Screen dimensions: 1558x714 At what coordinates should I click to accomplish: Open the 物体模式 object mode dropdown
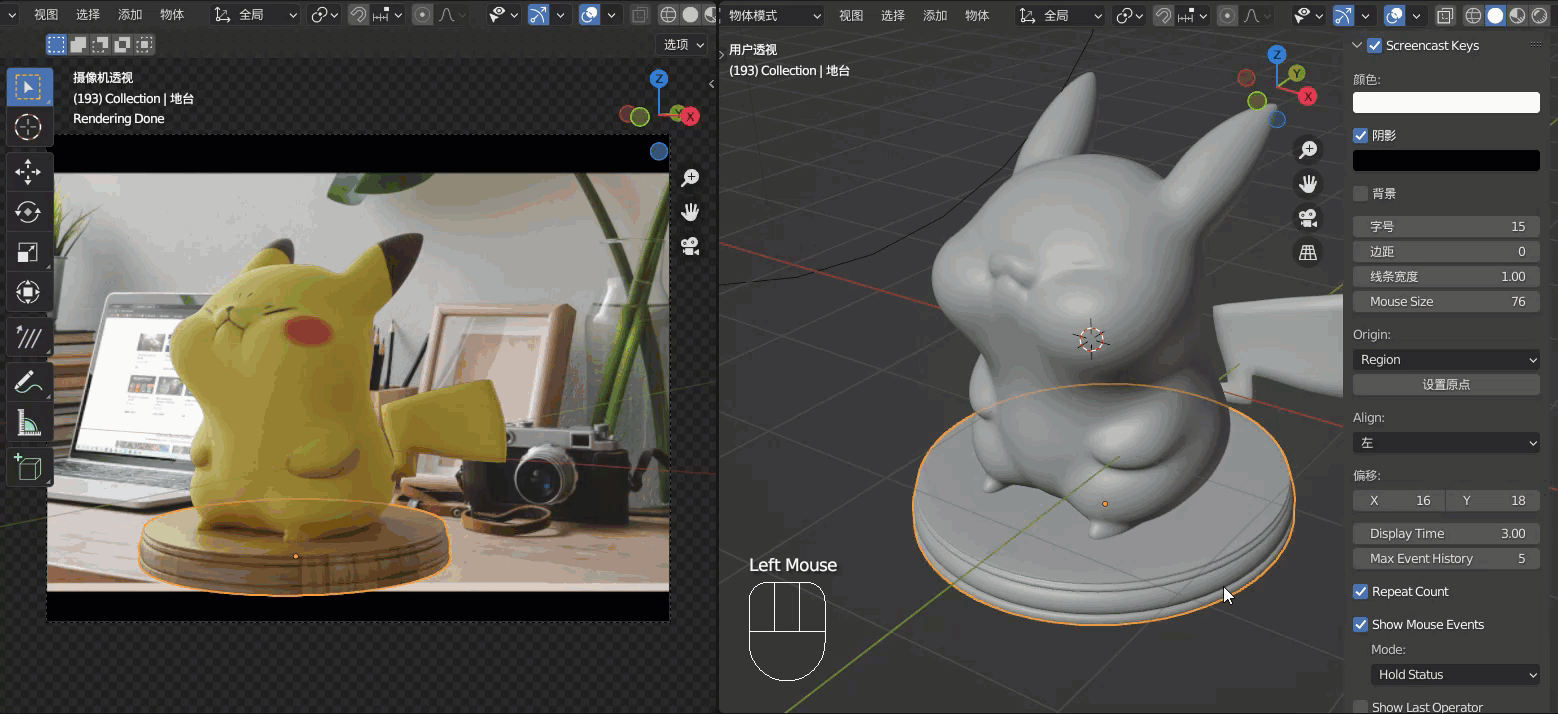[x=773, y=15]
